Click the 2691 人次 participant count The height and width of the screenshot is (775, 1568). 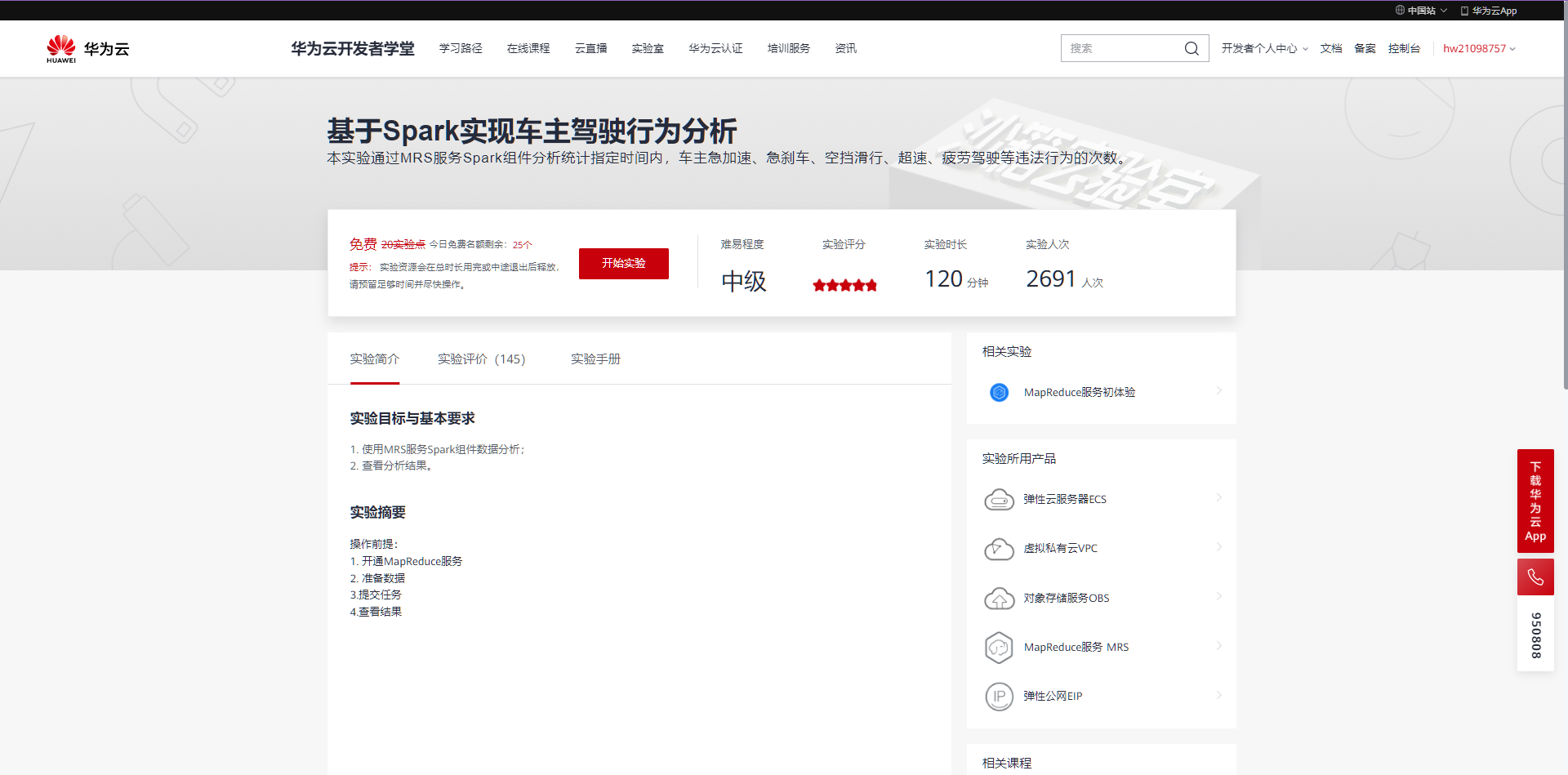coord(1065,279)
